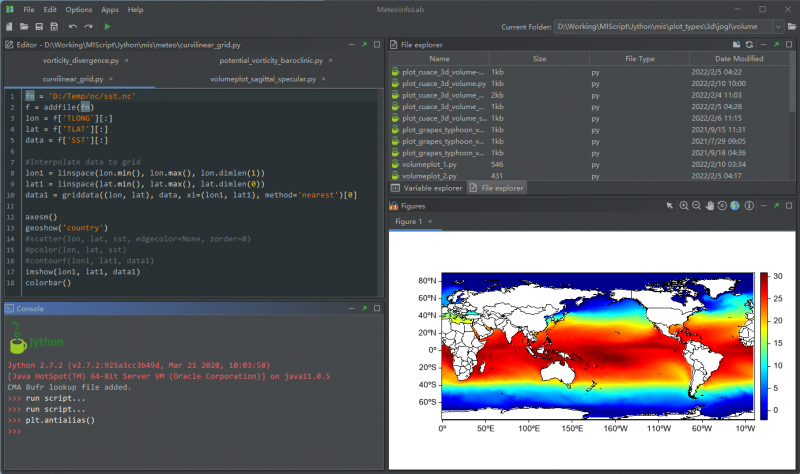Close the curvilinear_grid.py editor tab
800x474 pixels.
pyautogui.click(x=111, y=78)
